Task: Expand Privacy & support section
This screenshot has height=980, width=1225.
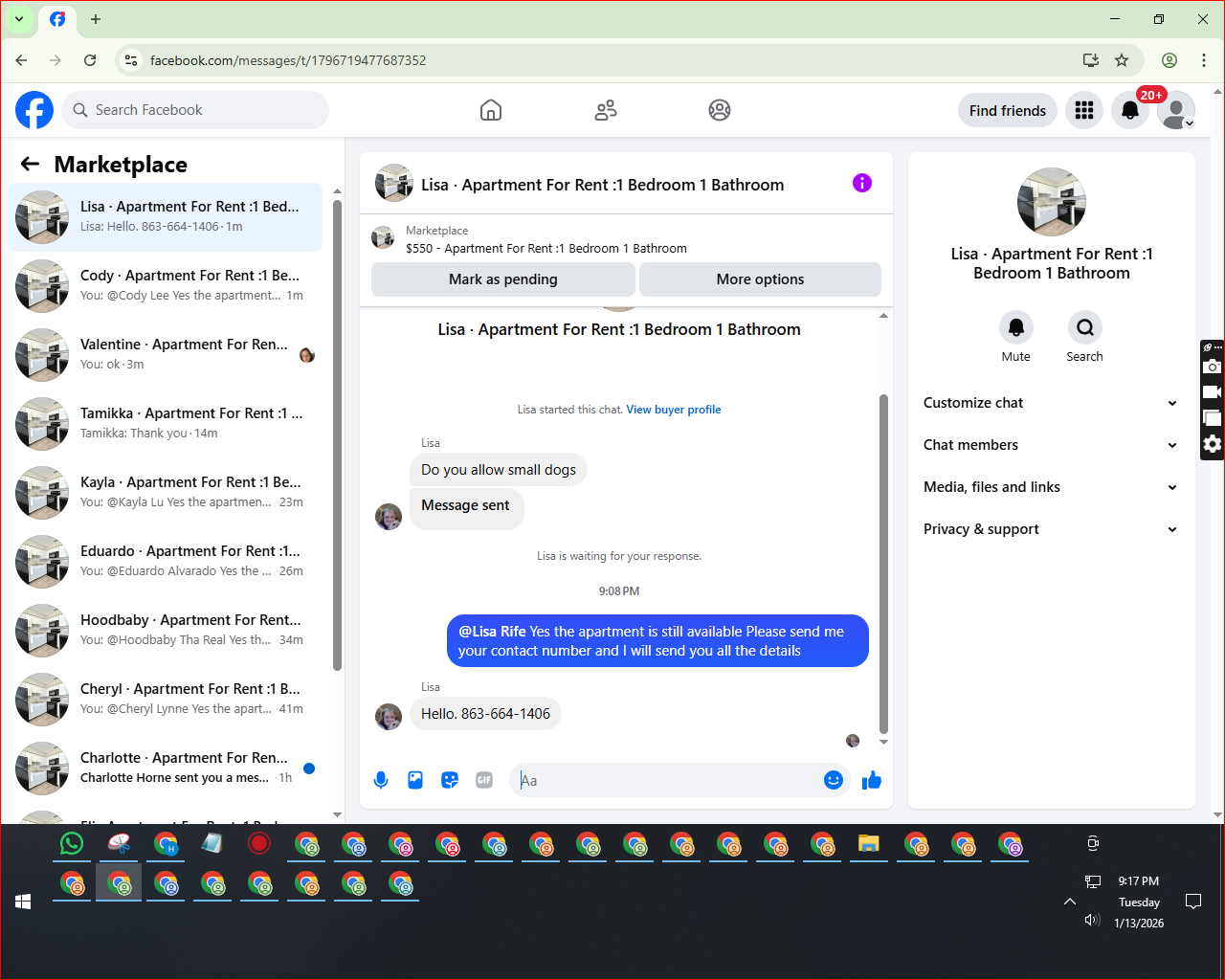Action: pyautogui.click(x=1051, y=529)
